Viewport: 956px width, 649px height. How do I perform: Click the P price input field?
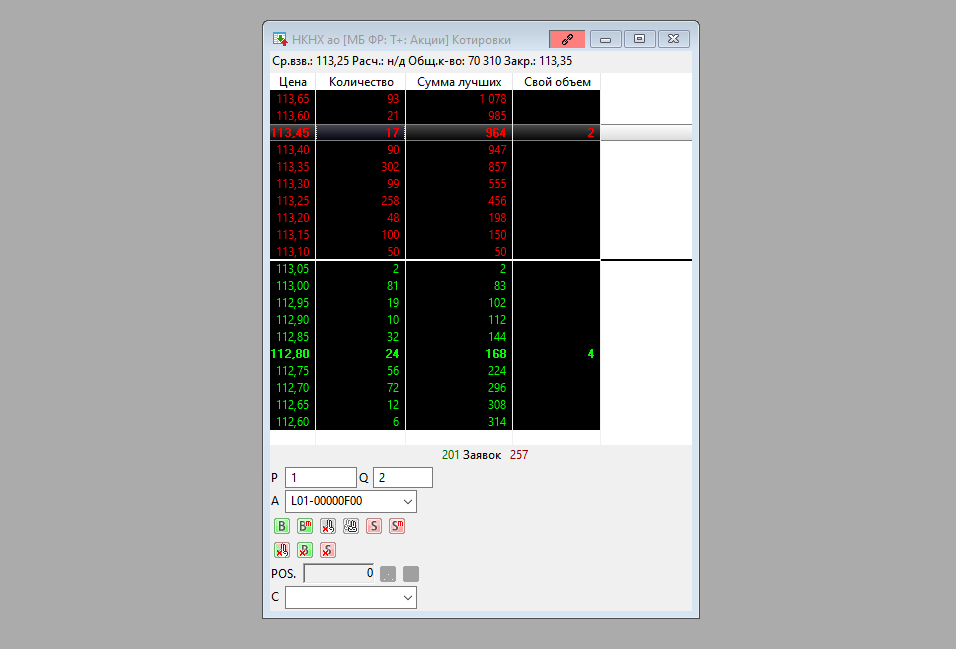[x=320, y=478]
